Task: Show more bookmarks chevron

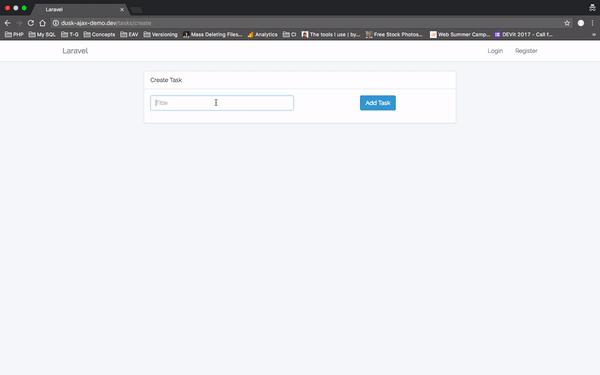Action: [x=594, y=34]
